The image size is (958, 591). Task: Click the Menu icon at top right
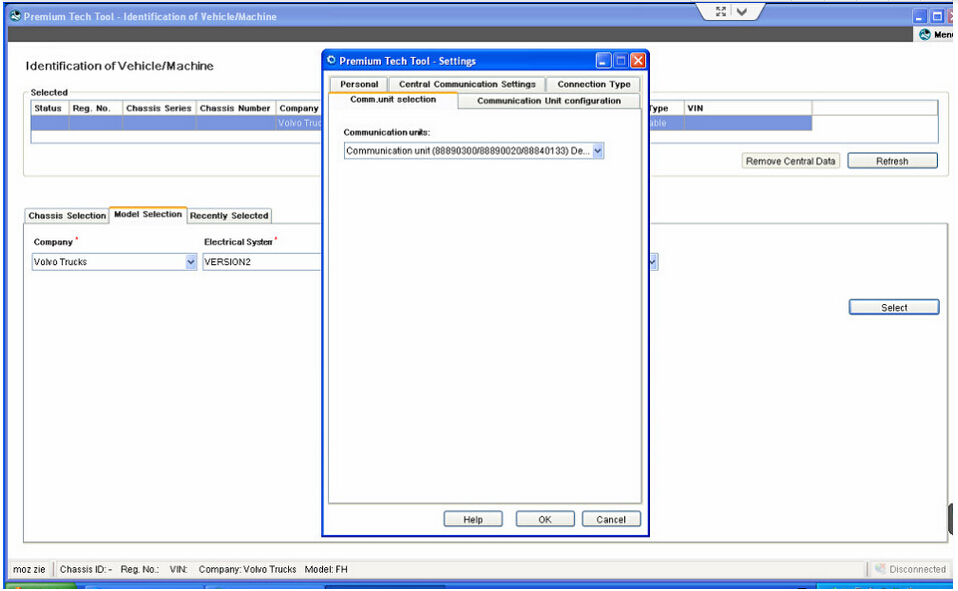point(925,35)
